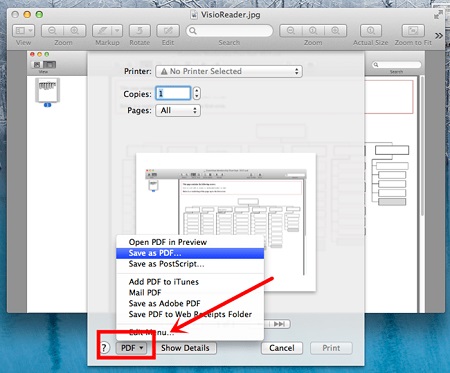
Task: Choose Mail PDF menu item
Action: click(190, 293)
